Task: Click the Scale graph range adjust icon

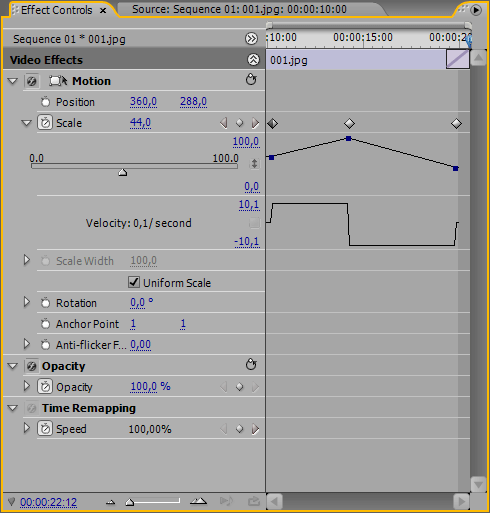Action: (254, 164)
